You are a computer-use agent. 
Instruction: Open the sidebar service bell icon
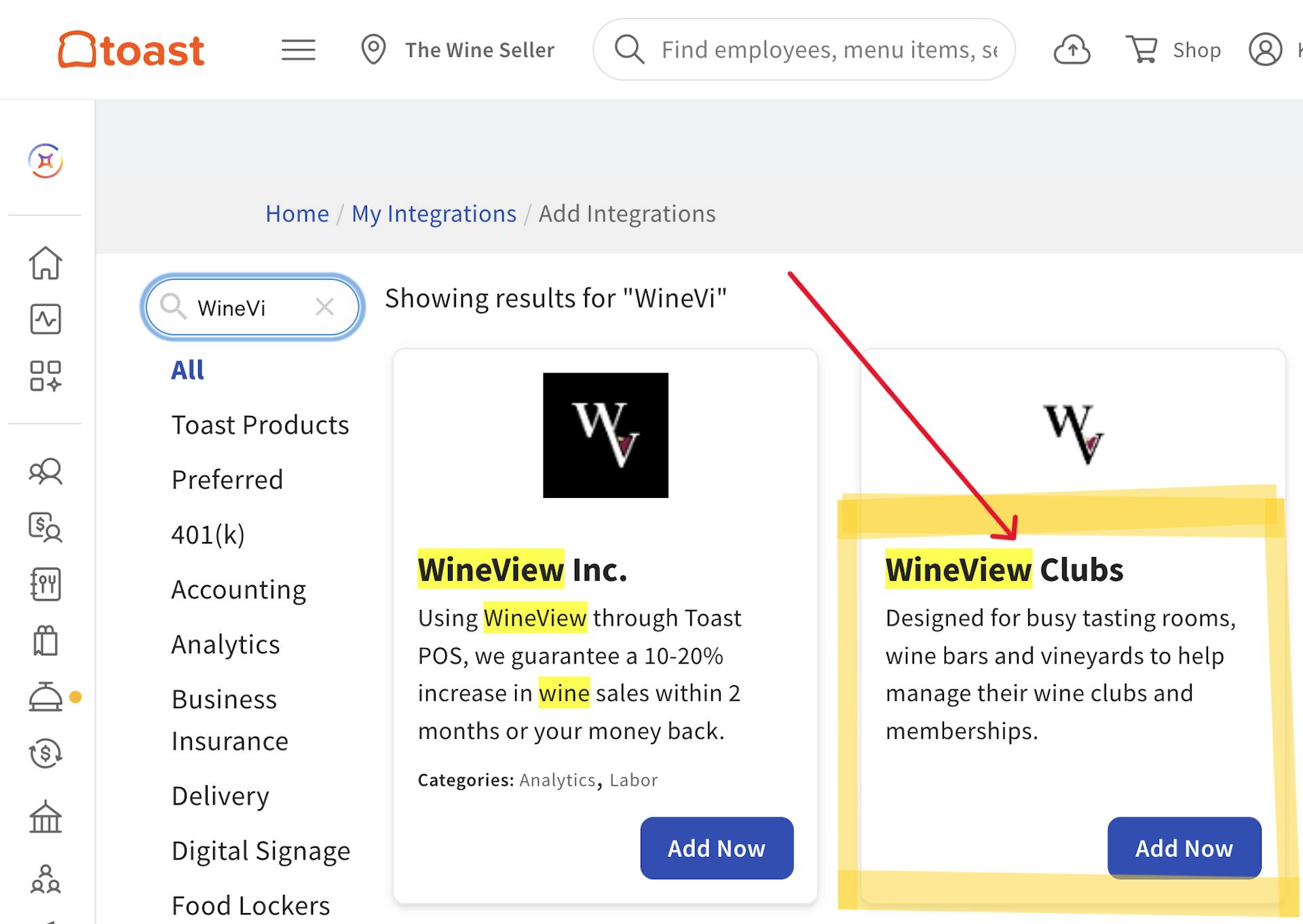(45, 697)
